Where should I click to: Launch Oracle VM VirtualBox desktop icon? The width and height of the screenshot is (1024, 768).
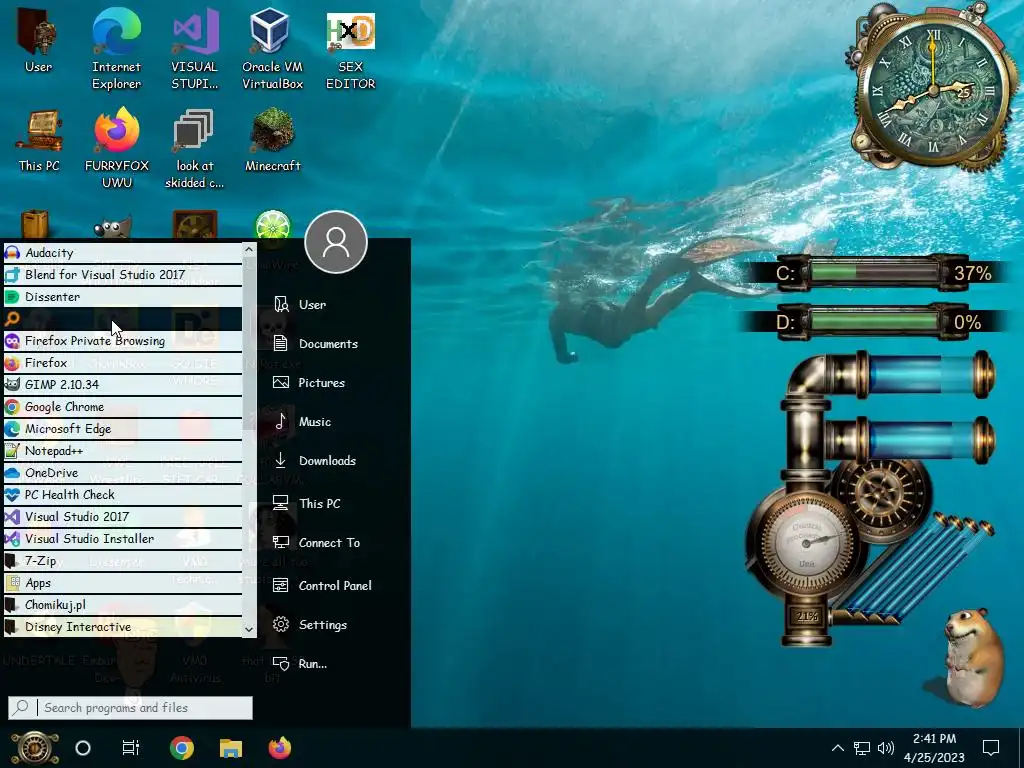(x=272, y=49)
